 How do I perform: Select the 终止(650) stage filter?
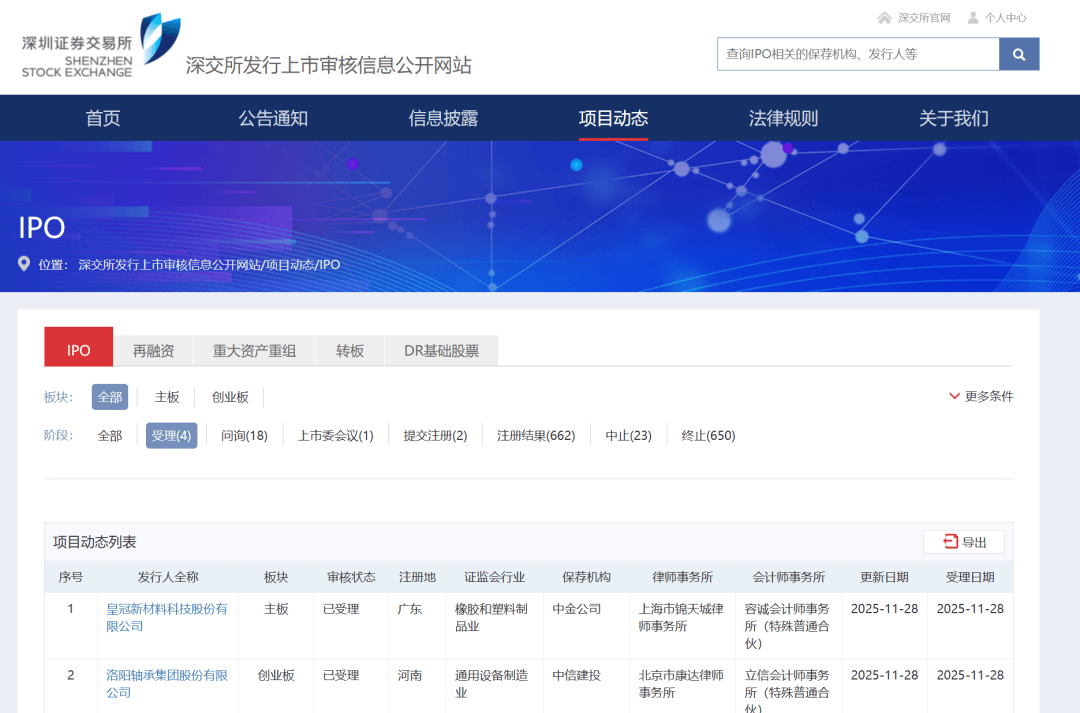coord(708,435)
